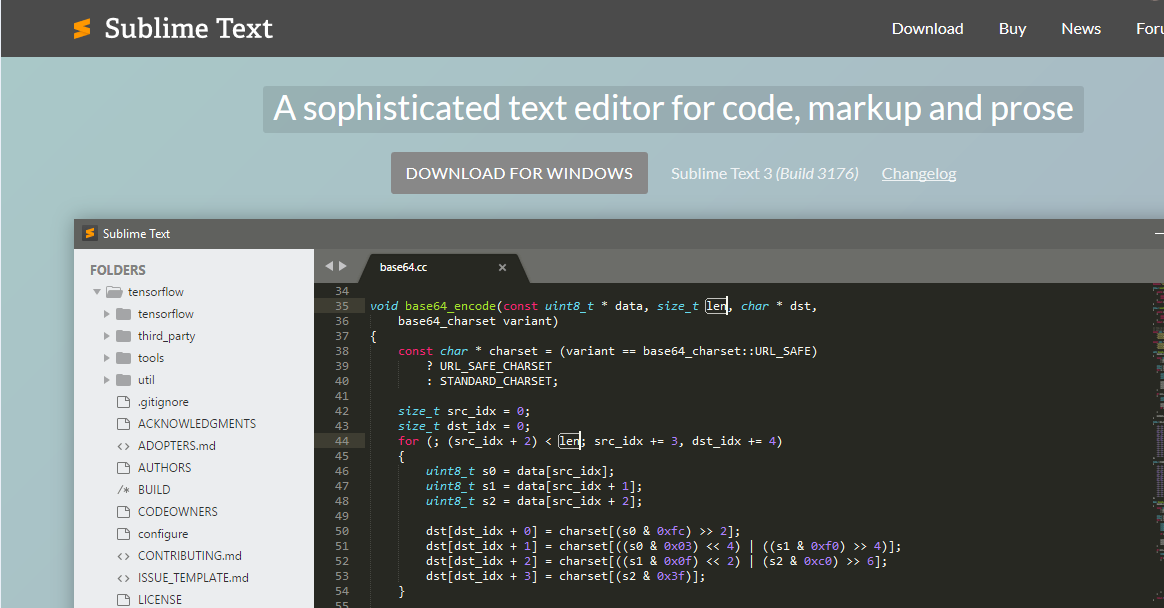This screenshot has height=608, width=1164.
Task: Open the Download page in navigation
Action: click(927, 29)
